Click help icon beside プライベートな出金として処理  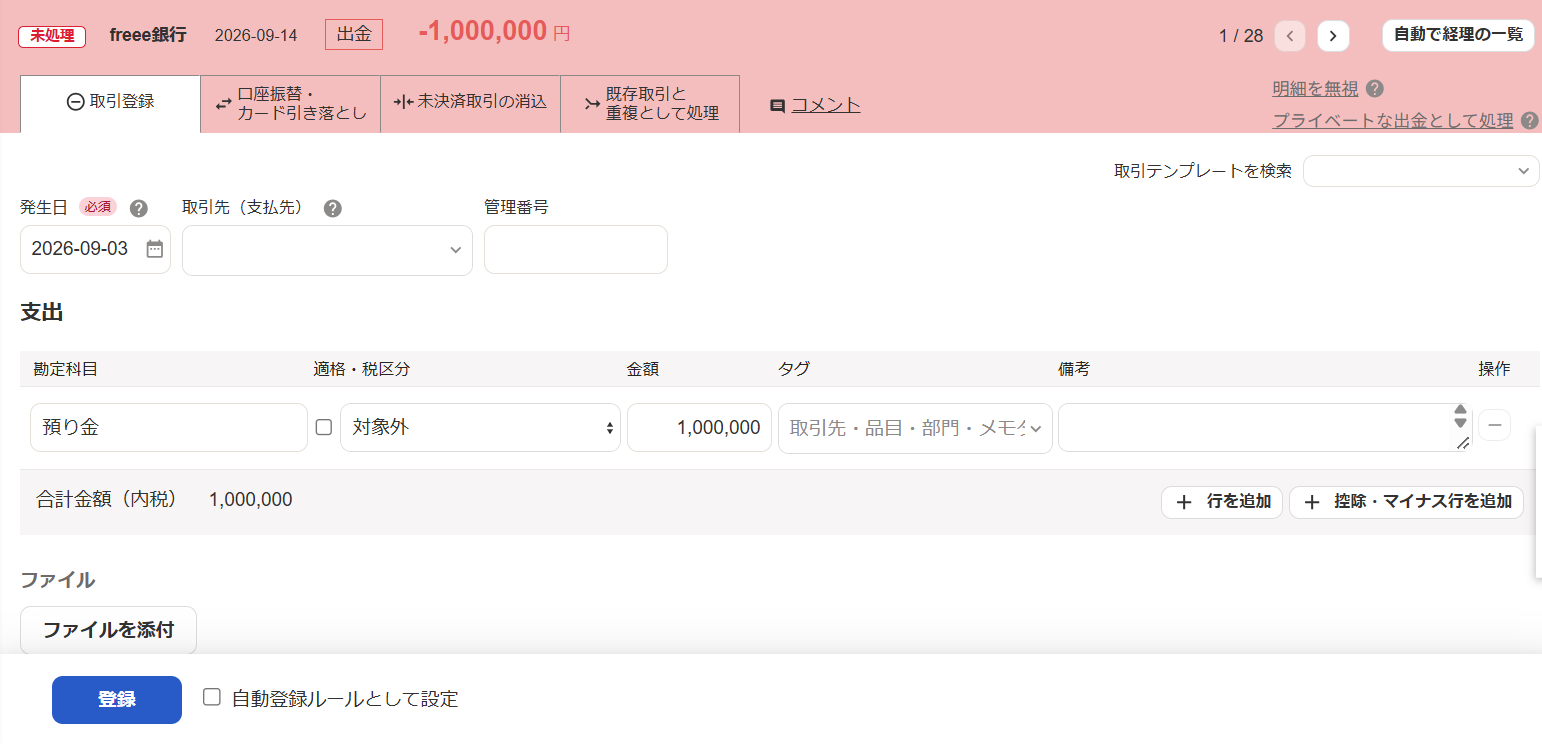pyautogui.click(x=1529, y=121)
